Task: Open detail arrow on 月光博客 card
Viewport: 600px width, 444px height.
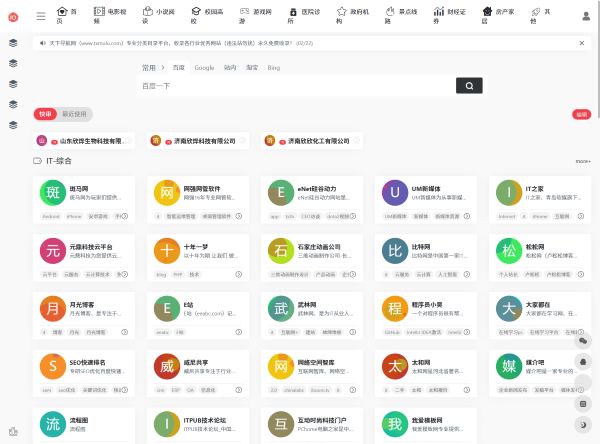Action: (124, 332)
